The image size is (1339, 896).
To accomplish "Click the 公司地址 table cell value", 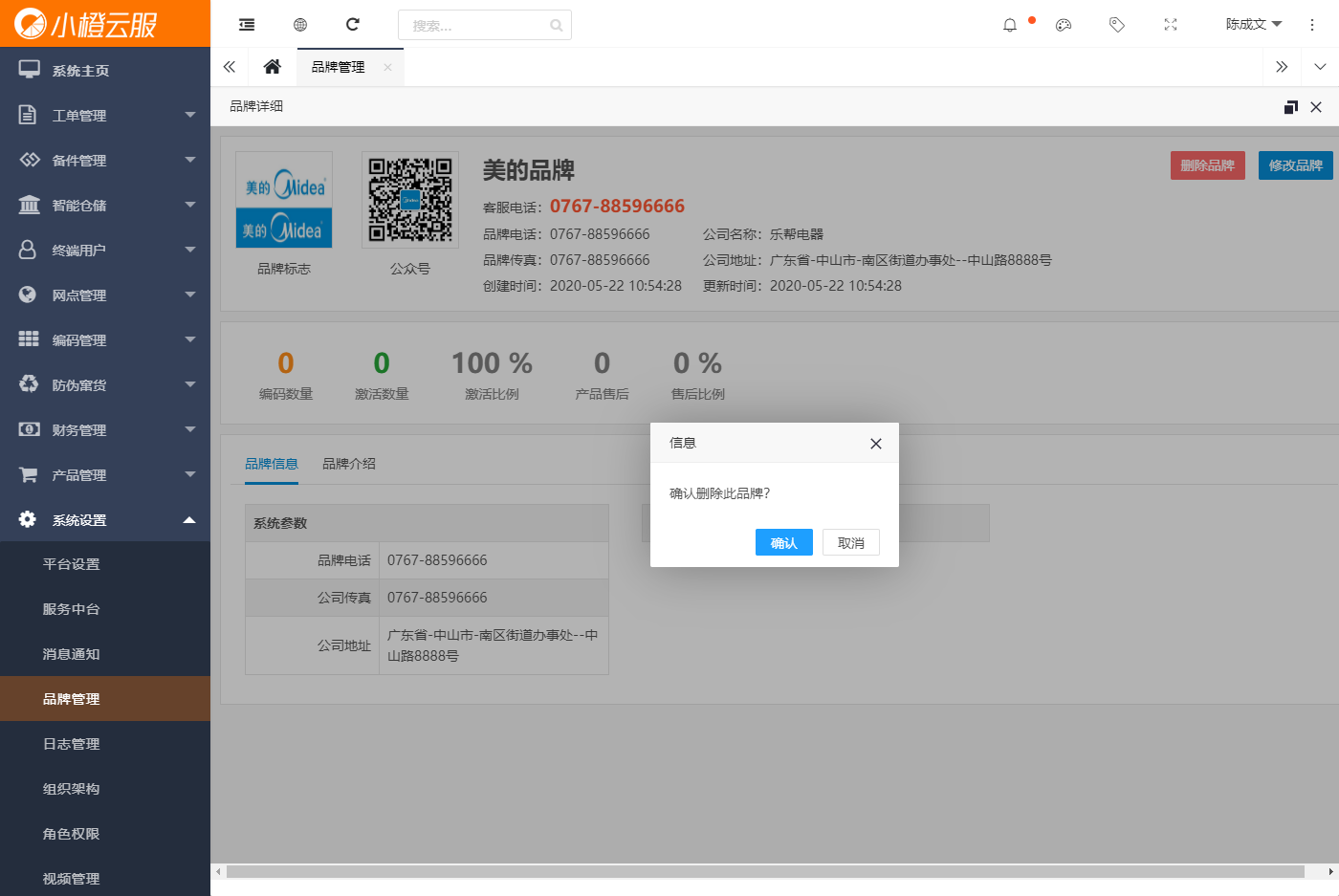I will (x=494, y=645).
